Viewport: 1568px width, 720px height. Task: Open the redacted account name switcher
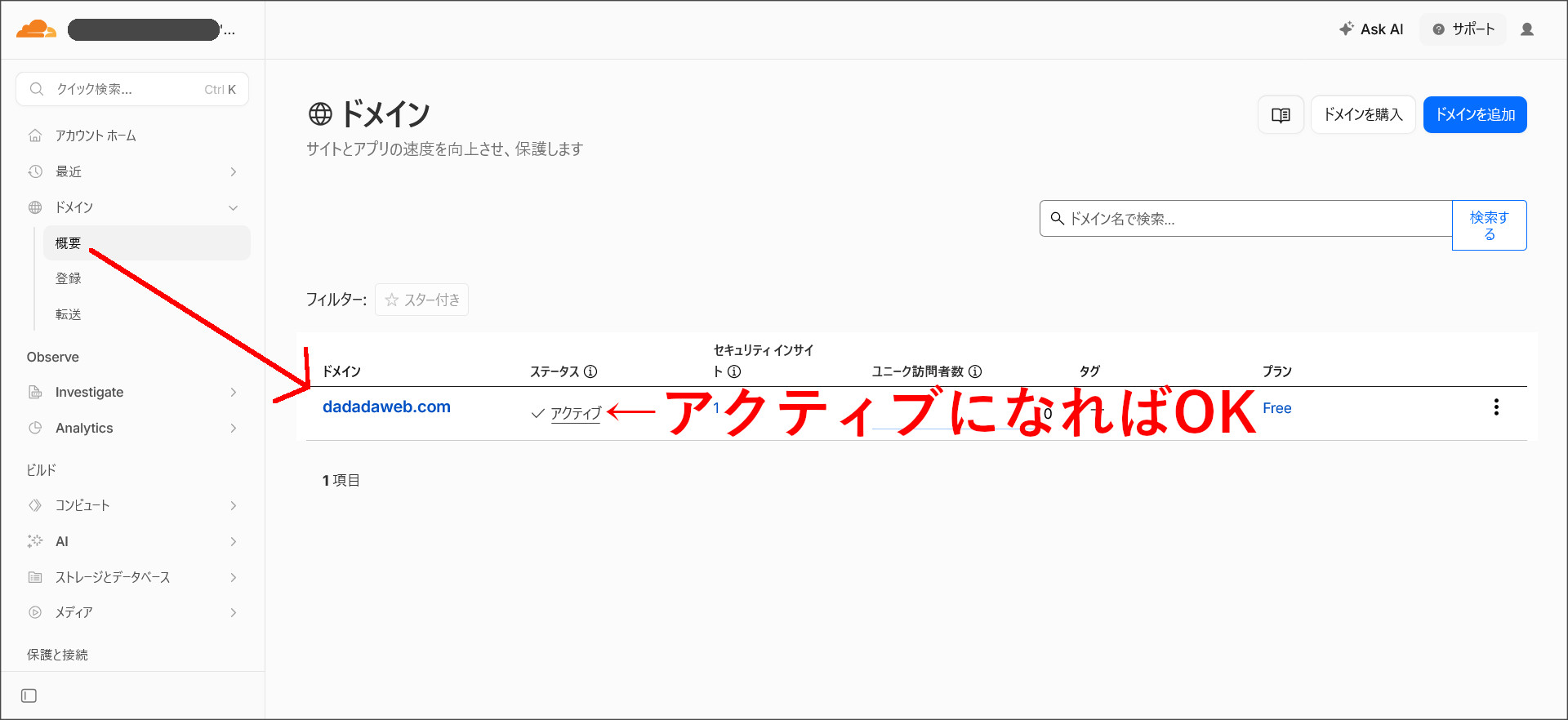click(151, 30)
